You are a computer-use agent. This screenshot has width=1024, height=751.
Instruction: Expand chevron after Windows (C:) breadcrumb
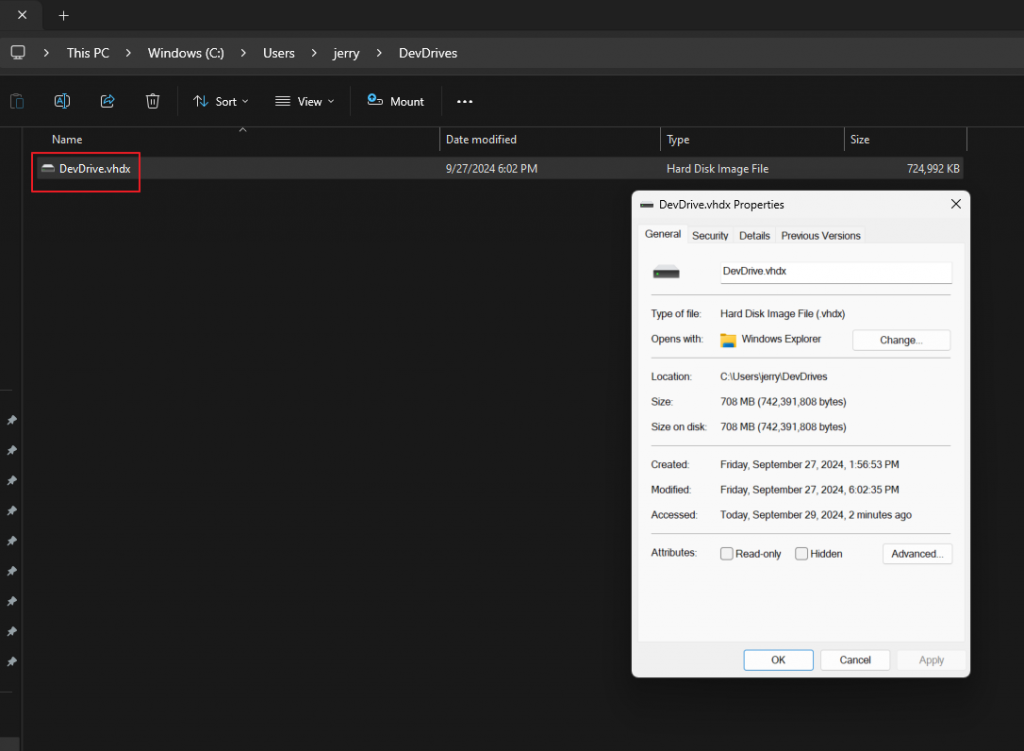(x=243, y=53)
